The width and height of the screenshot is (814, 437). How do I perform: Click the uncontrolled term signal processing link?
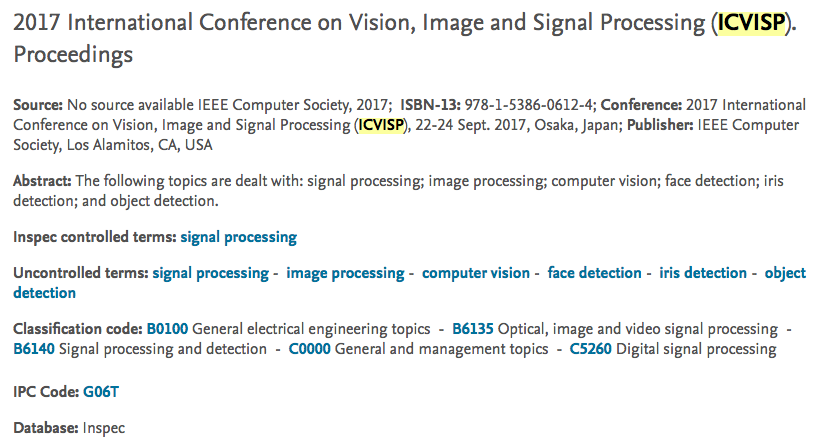click(210, 273)
